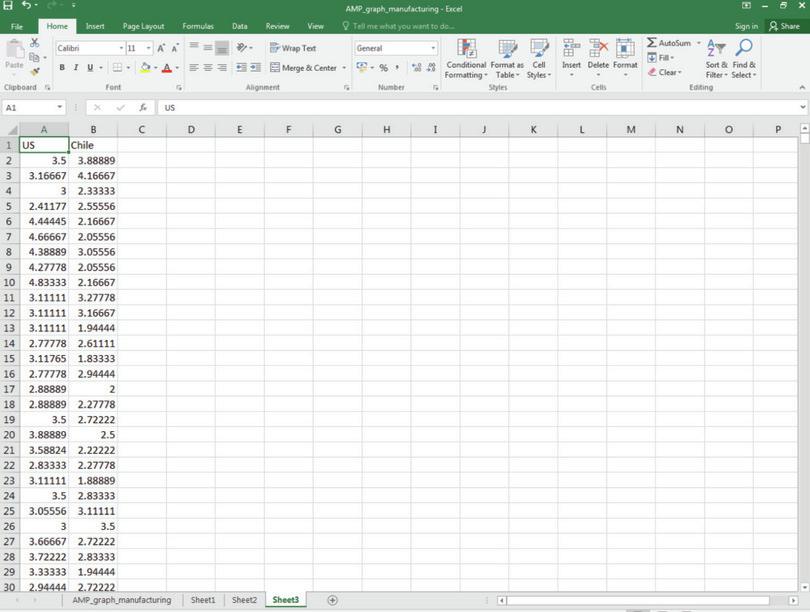Switch to the Sheet1 tab
The height and width of the screenshot is (612, 810).
[202, 599]
